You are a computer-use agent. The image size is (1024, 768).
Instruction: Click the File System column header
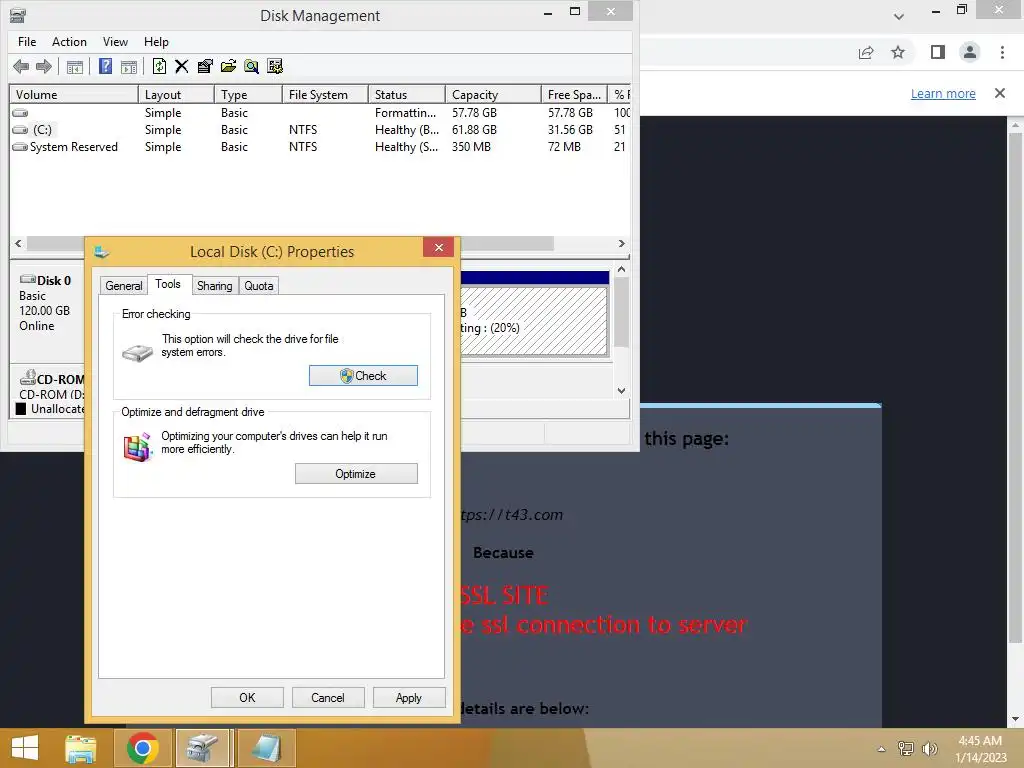(x=325, y=95)
